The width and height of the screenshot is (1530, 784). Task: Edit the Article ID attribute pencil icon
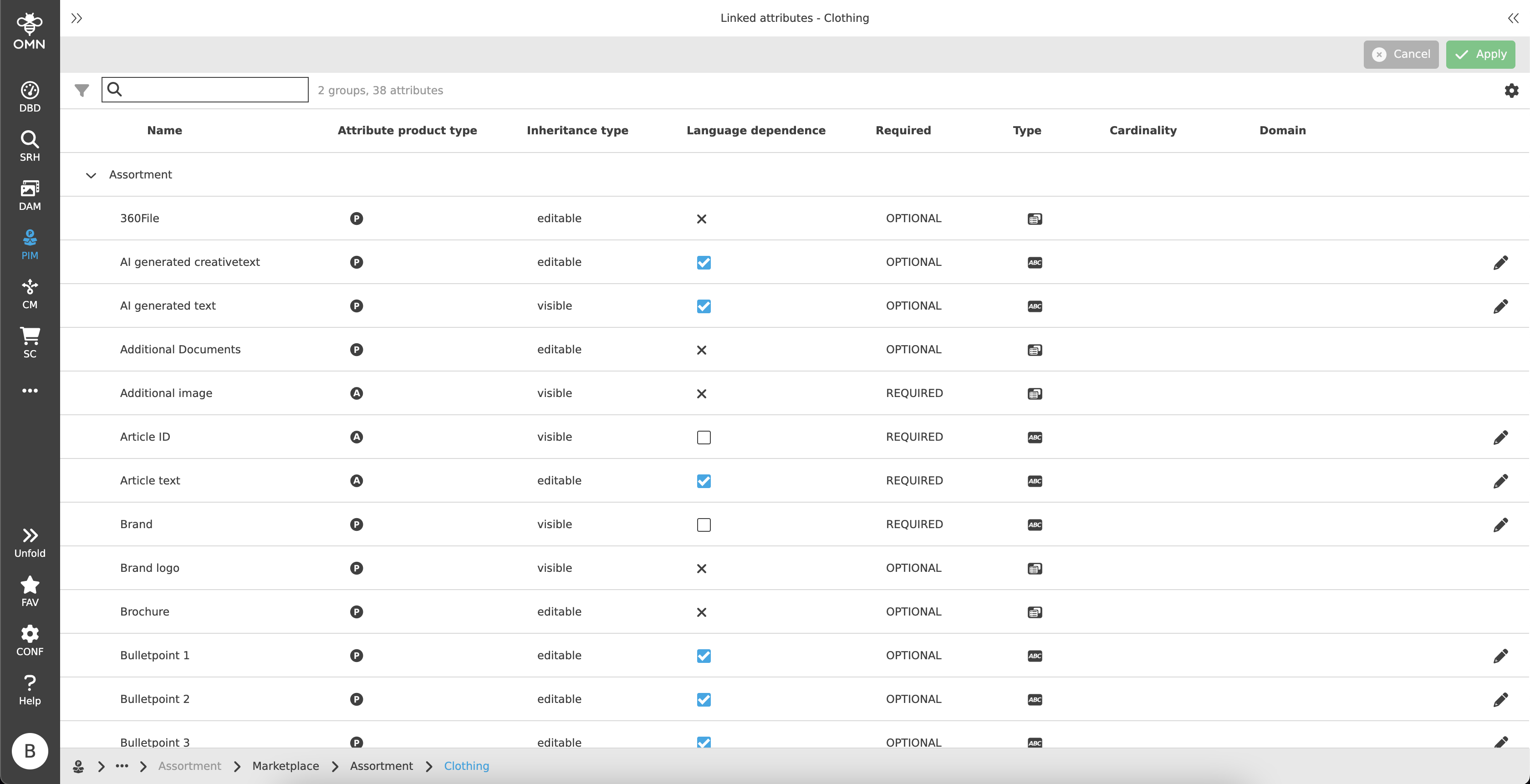click(1500, 437)
